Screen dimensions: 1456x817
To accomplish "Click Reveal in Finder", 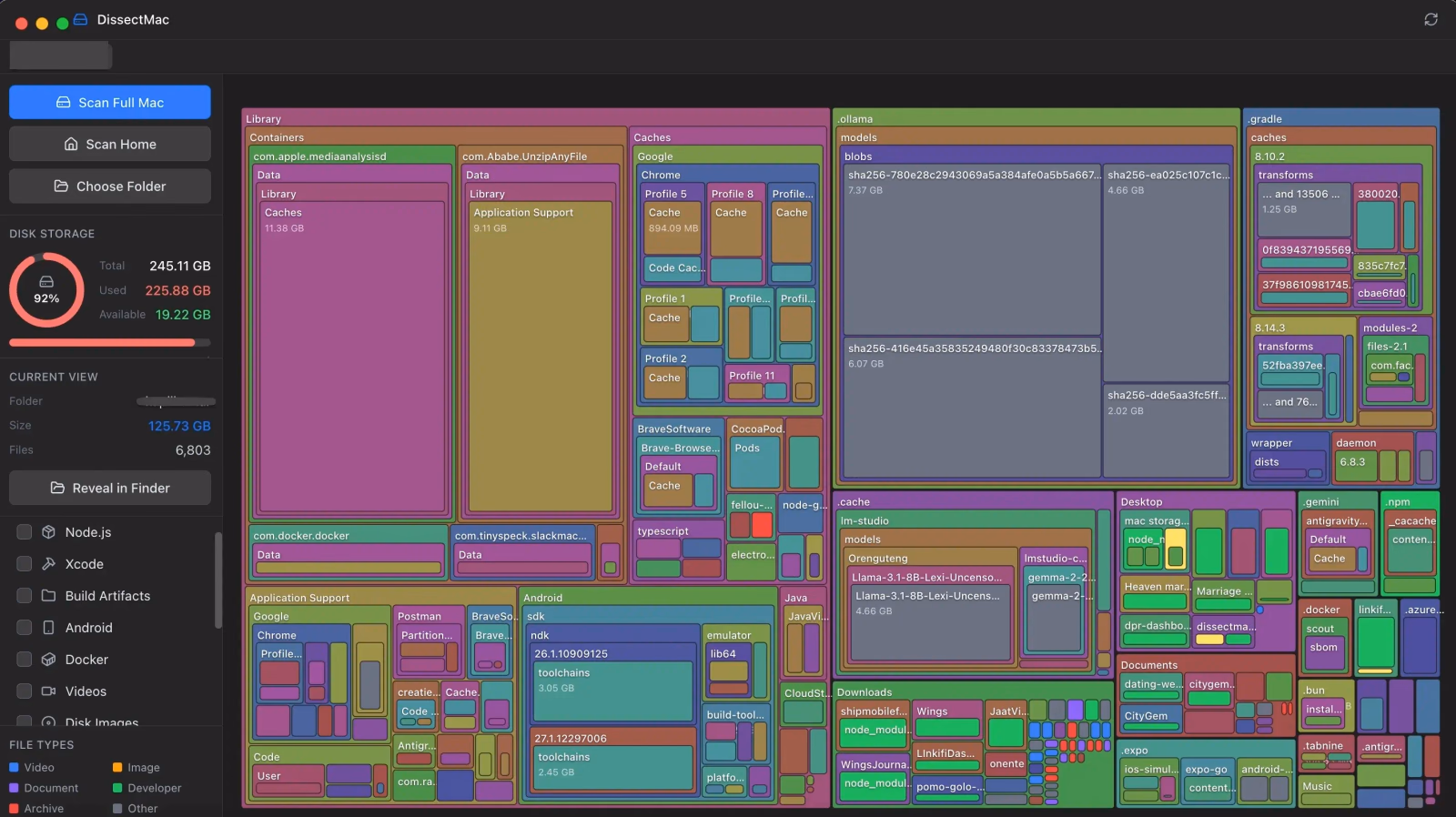I will 110,488.
